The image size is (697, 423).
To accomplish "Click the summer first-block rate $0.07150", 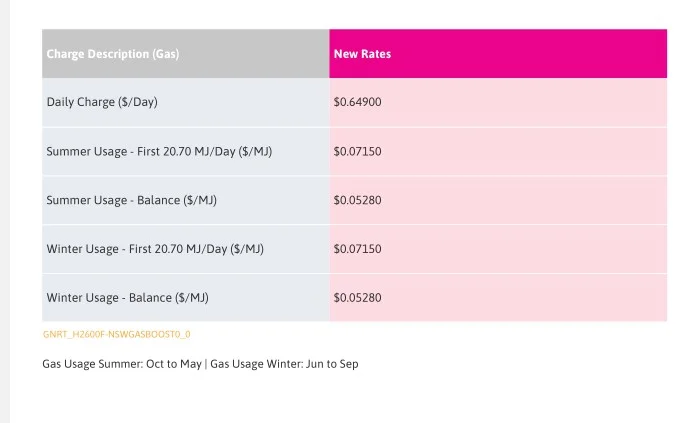I will point(357,152).
